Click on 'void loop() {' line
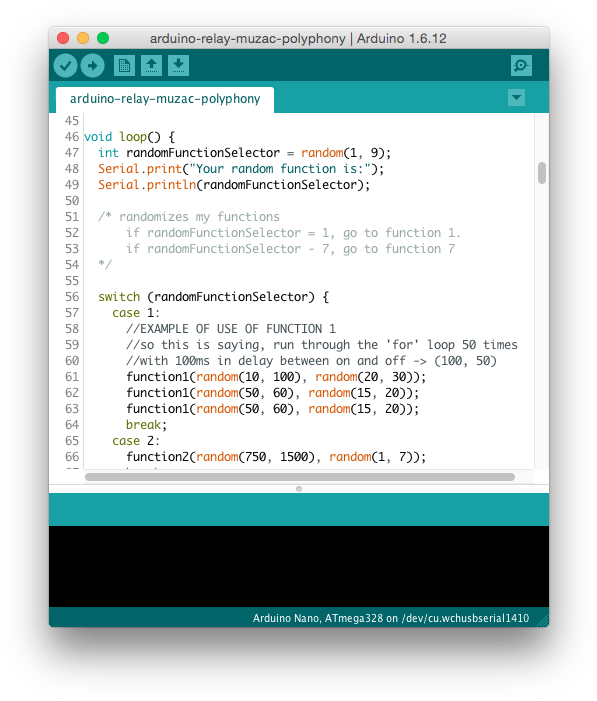 click(x=129, y=137)
